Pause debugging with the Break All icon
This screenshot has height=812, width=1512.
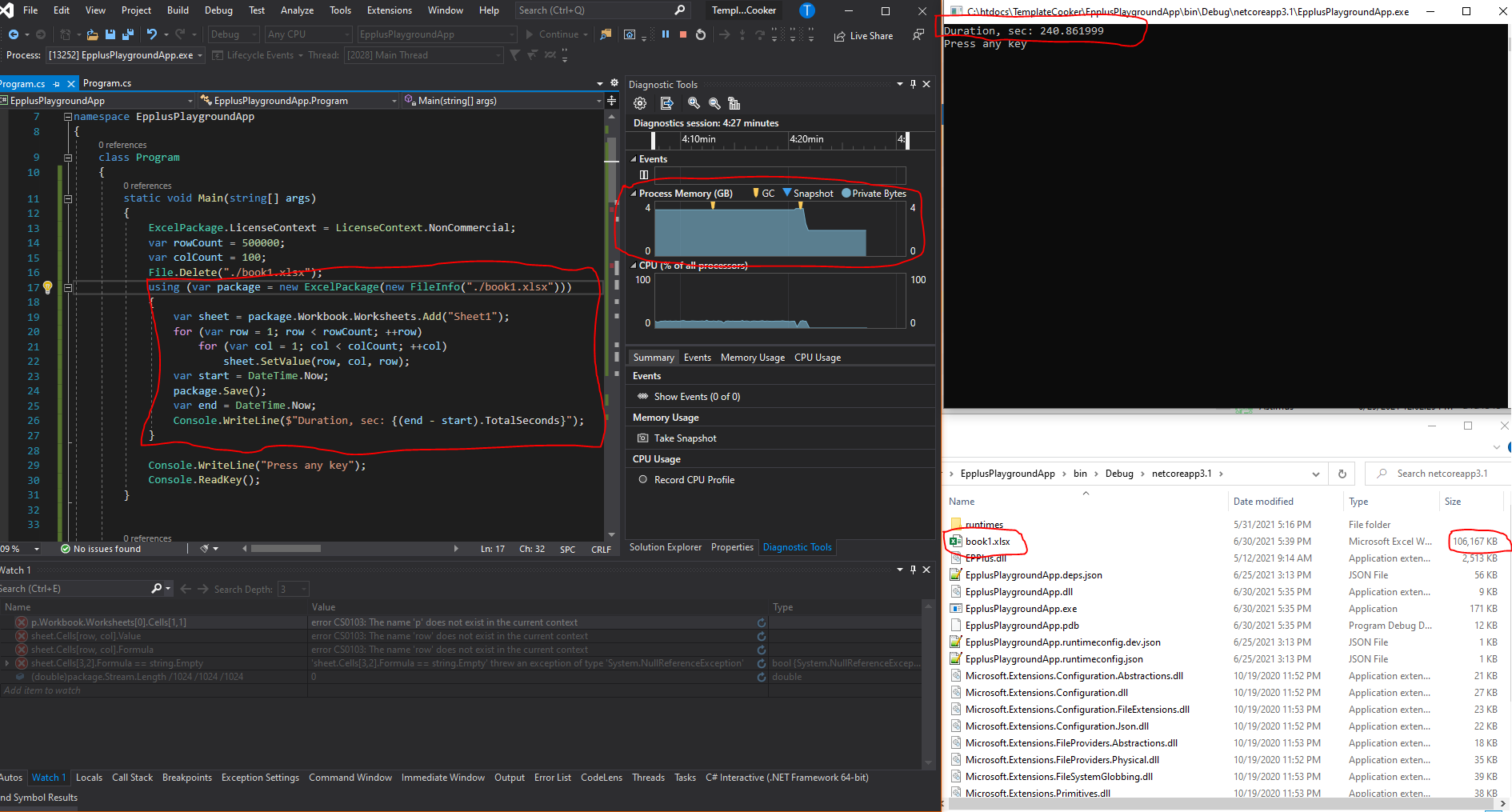[x=667, y=34]
